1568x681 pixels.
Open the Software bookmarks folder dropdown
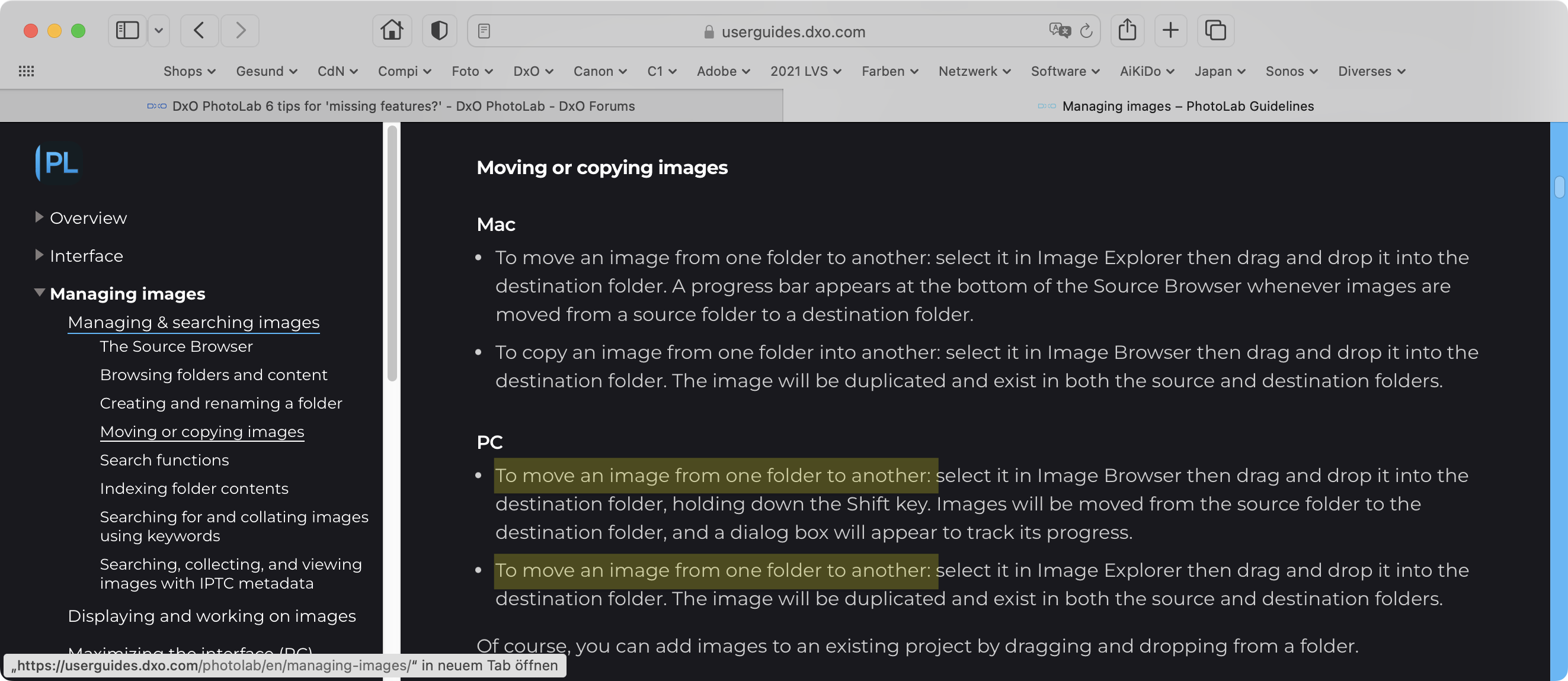pos(1065,71)
